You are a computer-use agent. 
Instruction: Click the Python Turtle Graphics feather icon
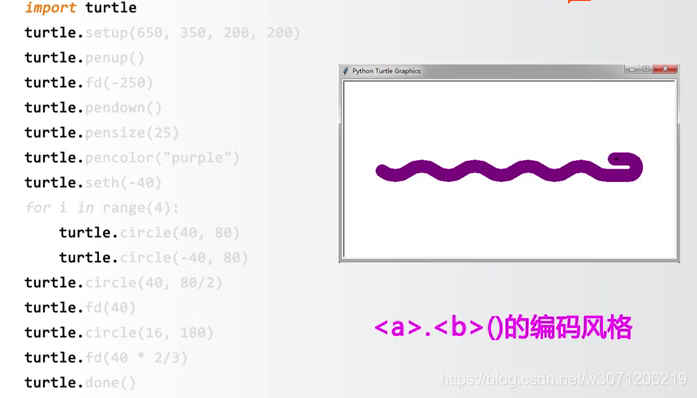point(345,71)
